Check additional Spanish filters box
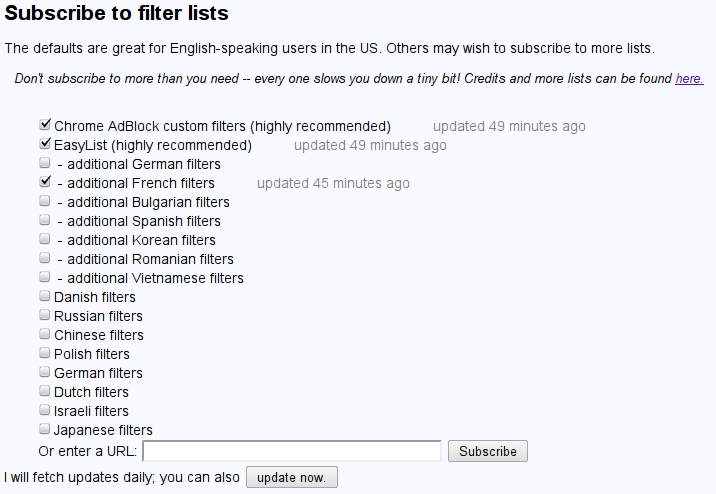The height and width of the screenshot is (494, 716). (x=45, y=221)
